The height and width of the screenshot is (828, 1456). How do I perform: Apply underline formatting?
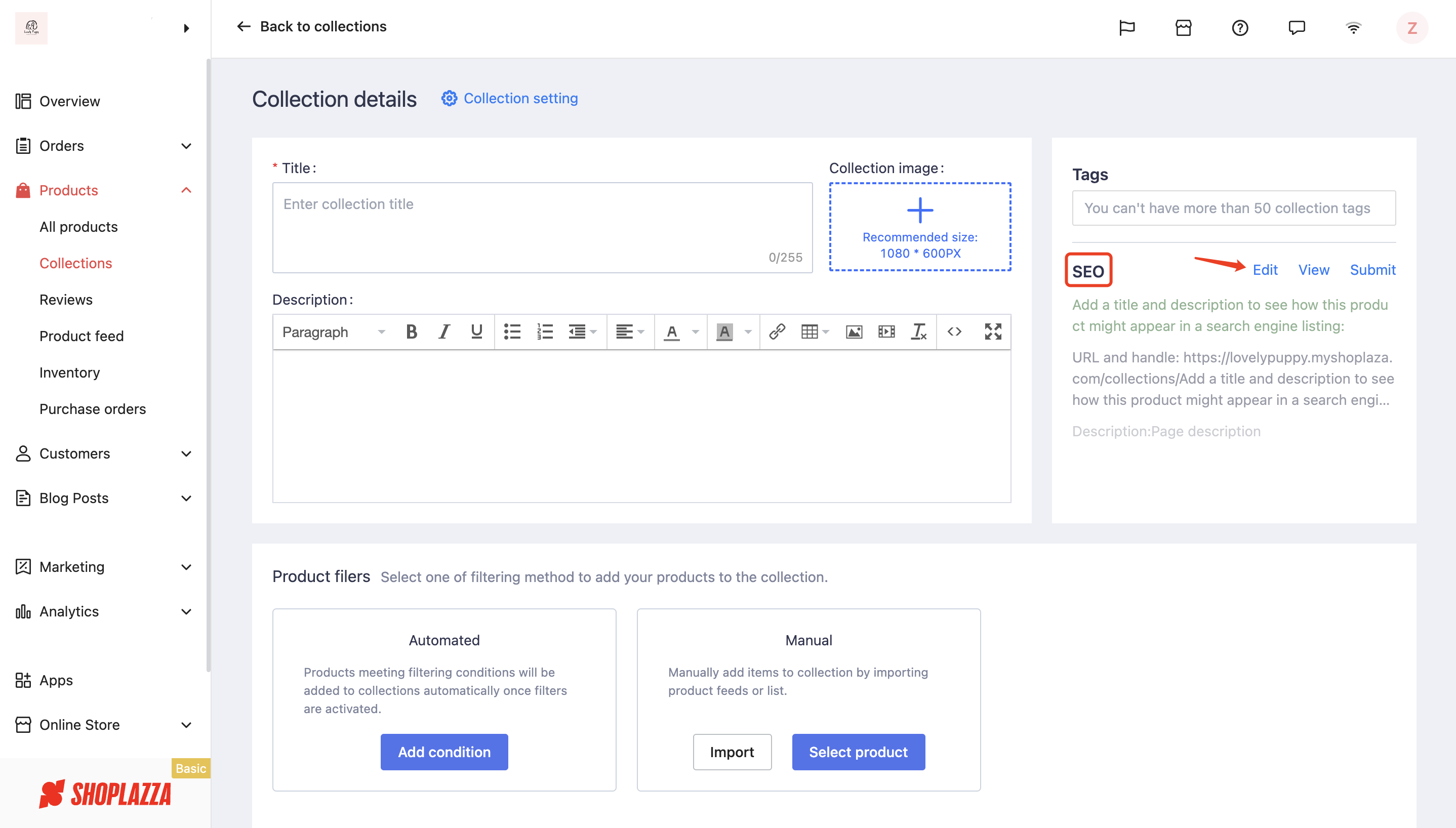tap(476, 332)
